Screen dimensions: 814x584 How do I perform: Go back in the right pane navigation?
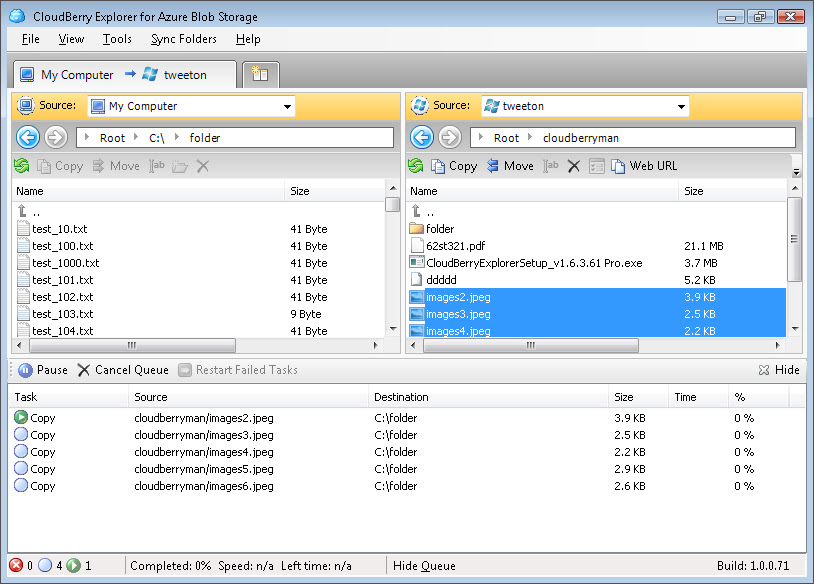click(x=422, y=138)
